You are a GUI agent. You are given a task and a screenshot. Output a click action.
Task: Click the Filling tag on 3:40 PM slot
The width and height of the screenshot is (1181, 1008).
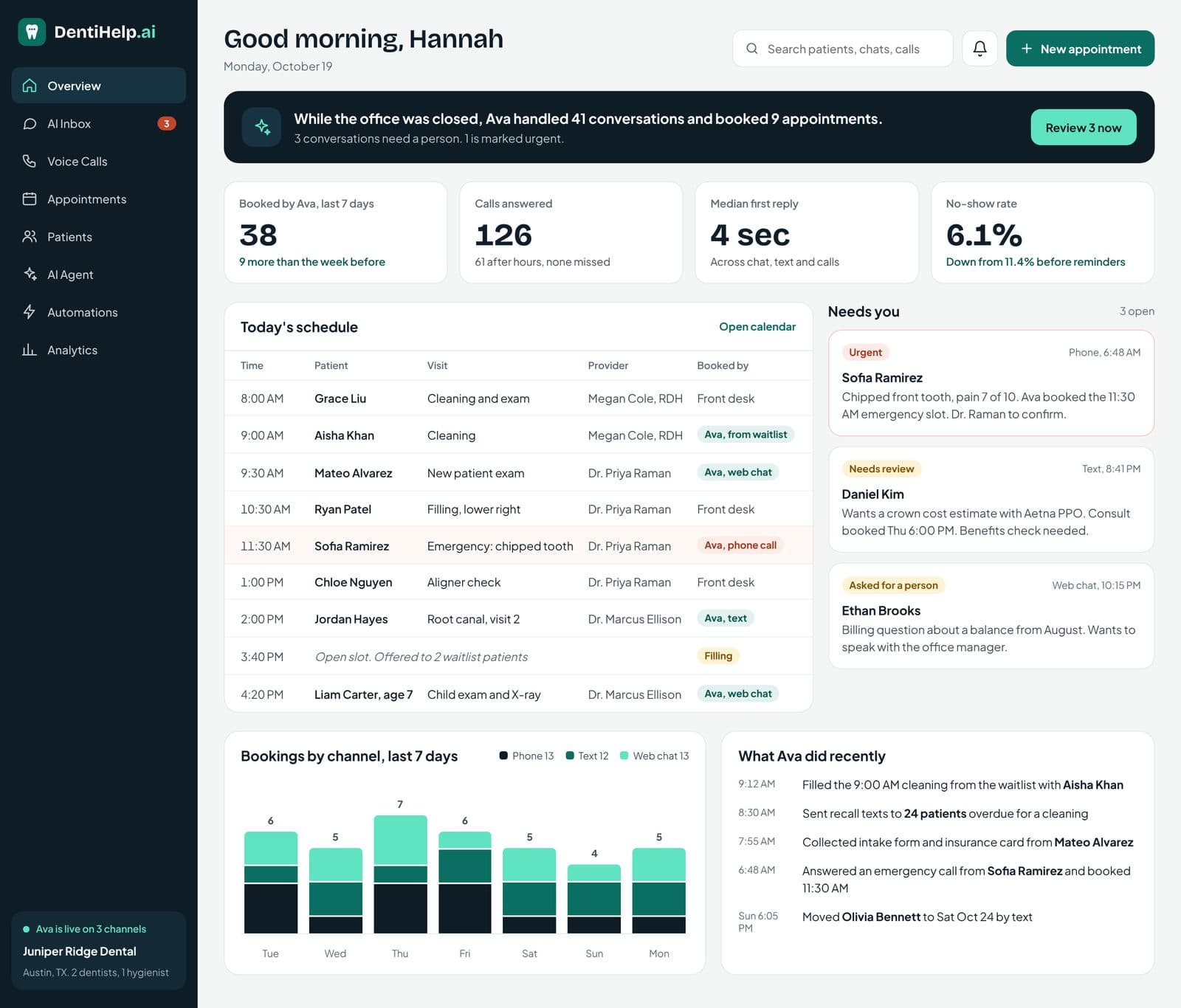[718, 655]
